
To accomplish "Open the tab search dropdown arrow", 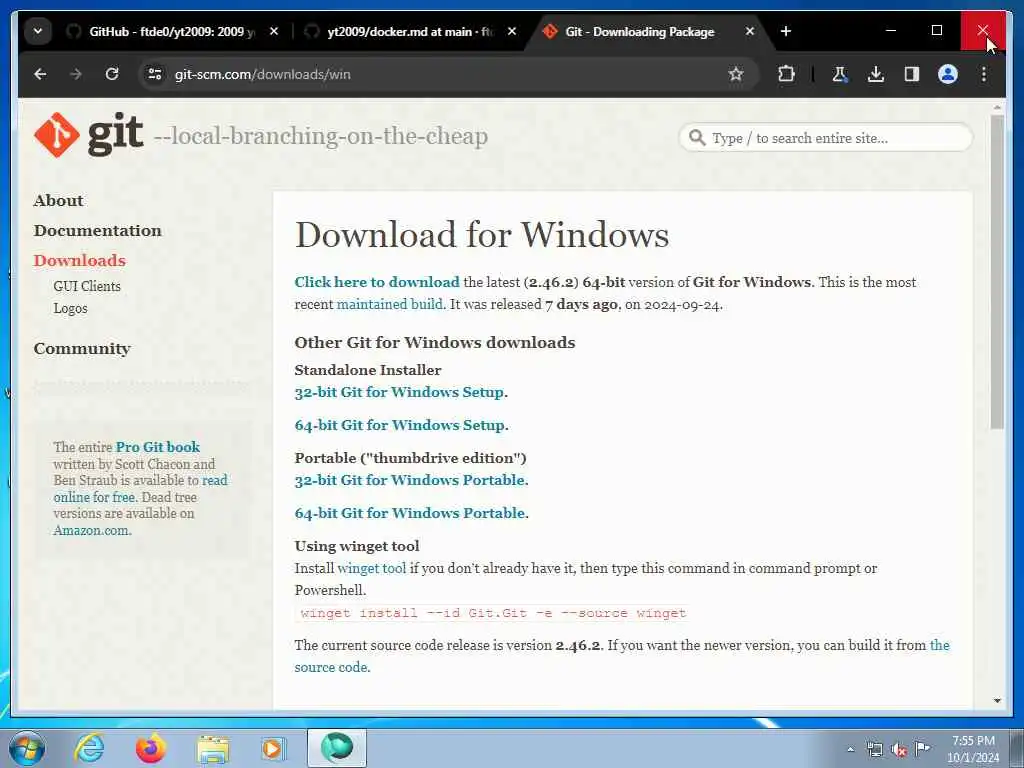I will [x=38, y=31].
